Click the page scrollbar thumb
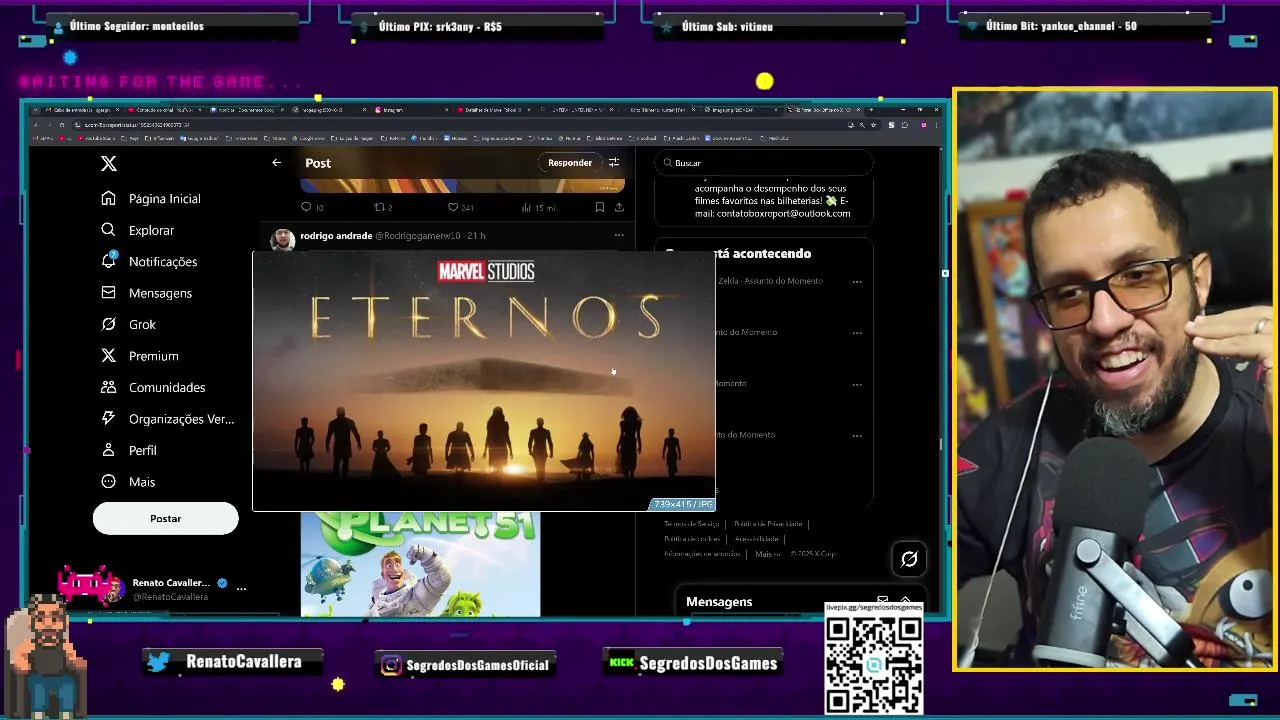Screen dimensions: 1280x720 (x=939, y=445)
